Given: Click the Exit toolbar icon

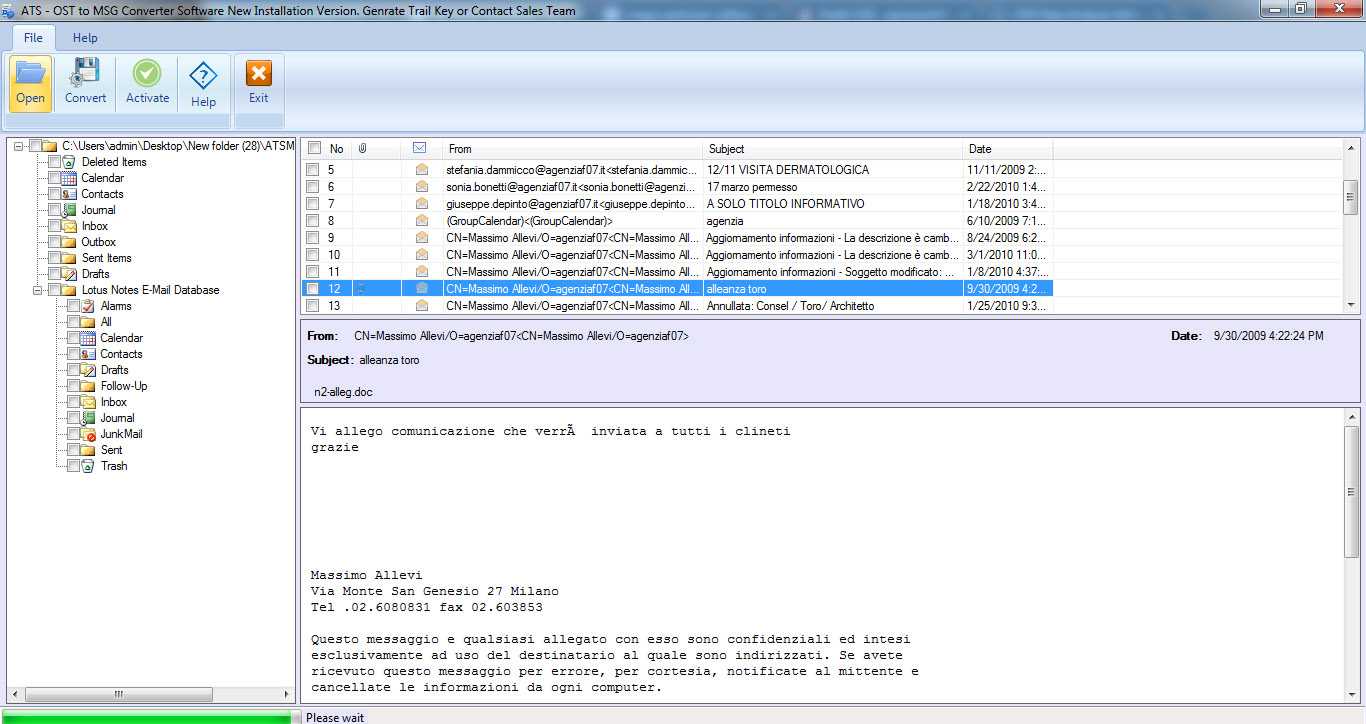Looking at the screenshot, I should (x=258, y=80).
